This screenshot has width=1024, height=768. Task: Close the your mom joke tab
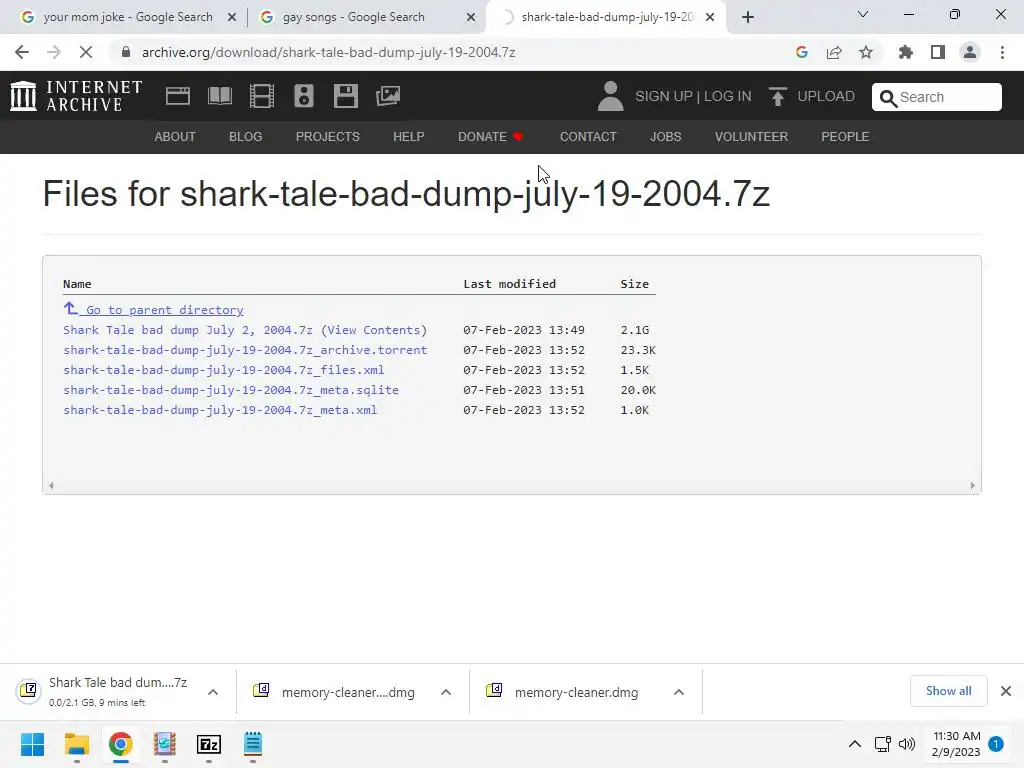232,18
